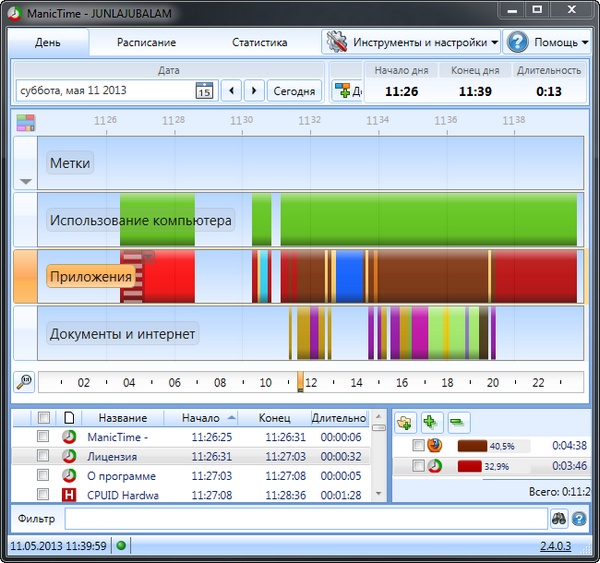Click the binoculars search icon by filter
The width and height of the screenshot is (600, 563).
click(558, 518)
